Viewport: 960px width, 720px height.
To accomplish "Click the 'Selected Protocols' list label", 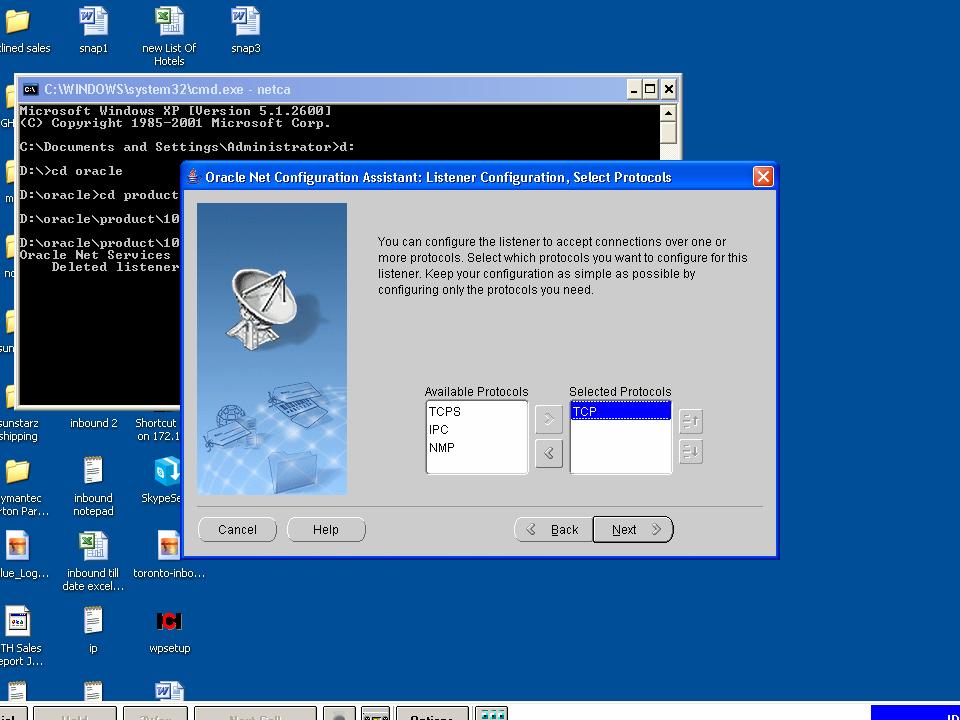I will pos(620,392).
